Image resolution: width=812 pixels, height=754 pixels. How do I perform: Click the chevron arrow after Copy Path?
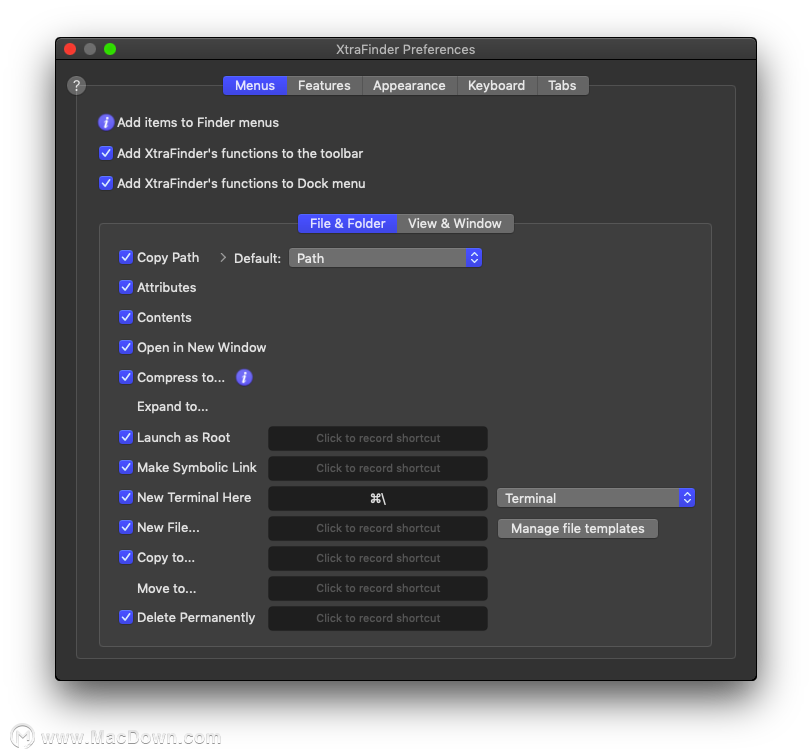pyautogui.click(x=223, y=257)
